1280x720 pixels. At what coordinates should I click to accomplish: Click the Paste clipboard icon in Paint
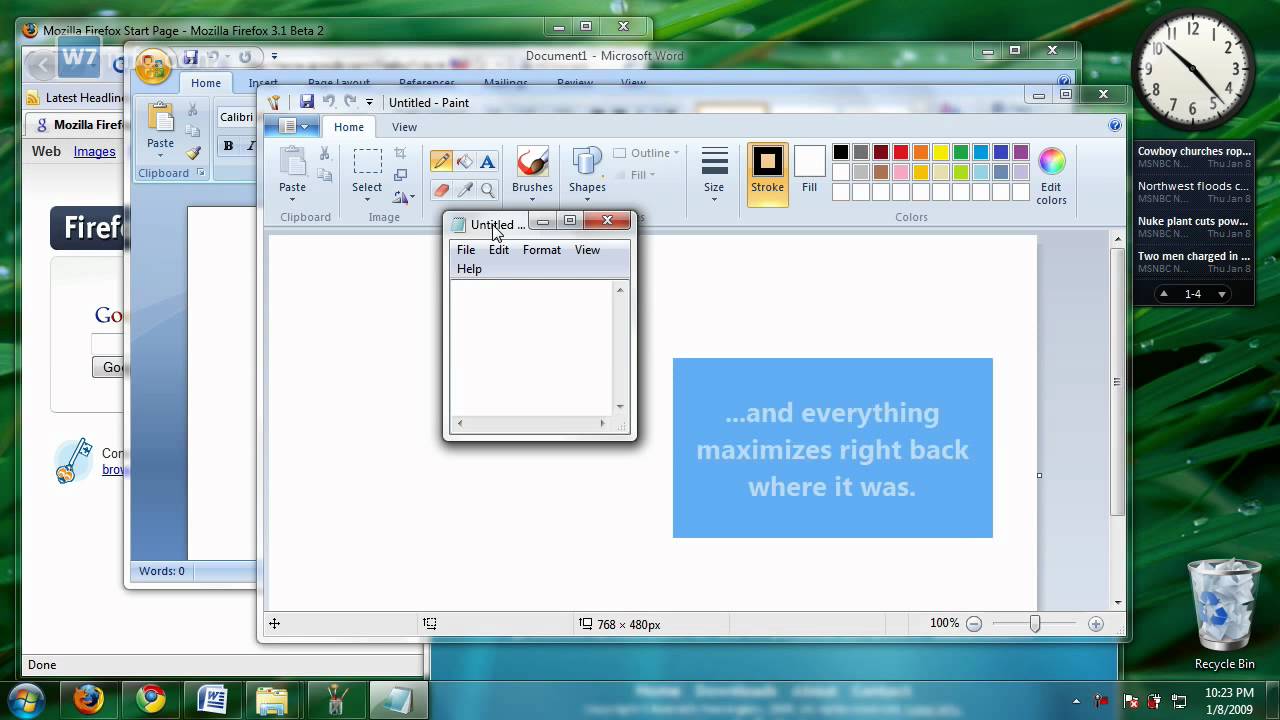pyautogui.click(x=292, y=162)
